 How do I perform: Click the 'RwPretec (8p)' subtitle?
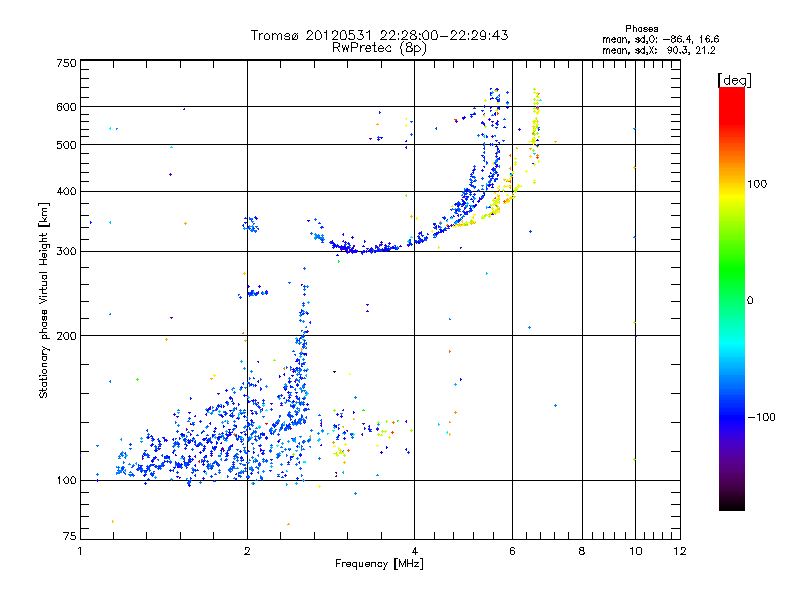[379, 48]
